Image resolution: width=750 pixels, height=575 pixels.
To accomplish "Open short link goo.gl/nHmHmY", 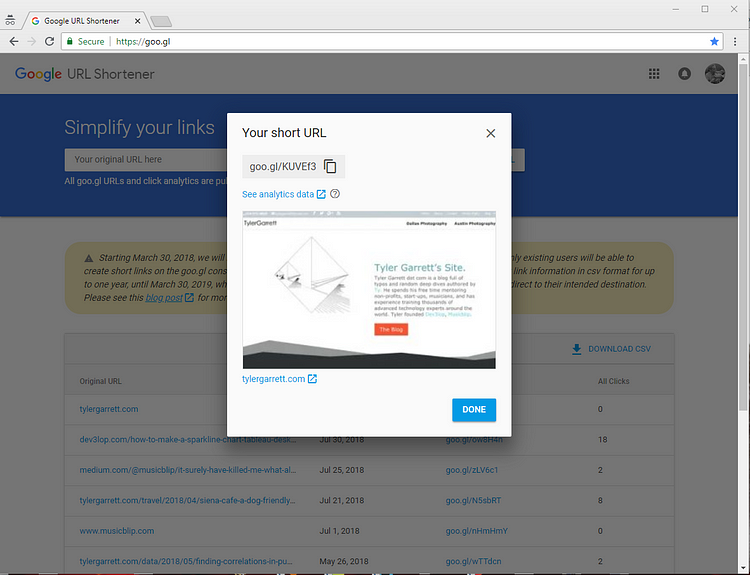I will click(476, 531).
